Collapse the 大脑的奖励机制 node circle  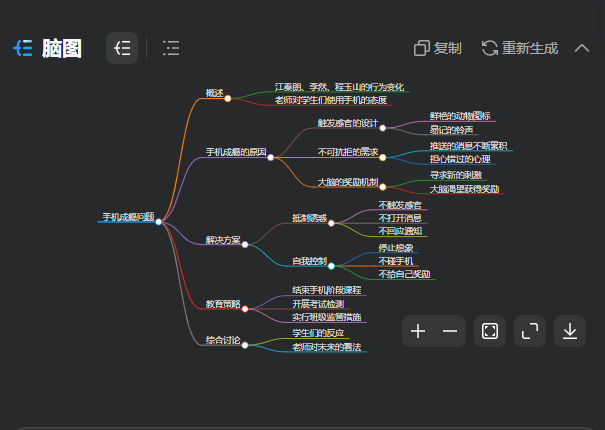point(382,187)
